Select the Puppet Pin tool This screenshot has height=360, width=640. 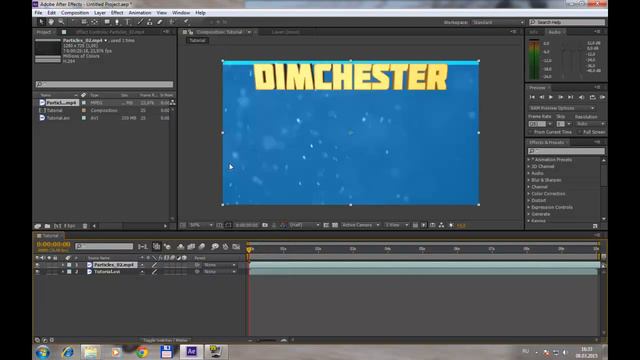point(186,22)
